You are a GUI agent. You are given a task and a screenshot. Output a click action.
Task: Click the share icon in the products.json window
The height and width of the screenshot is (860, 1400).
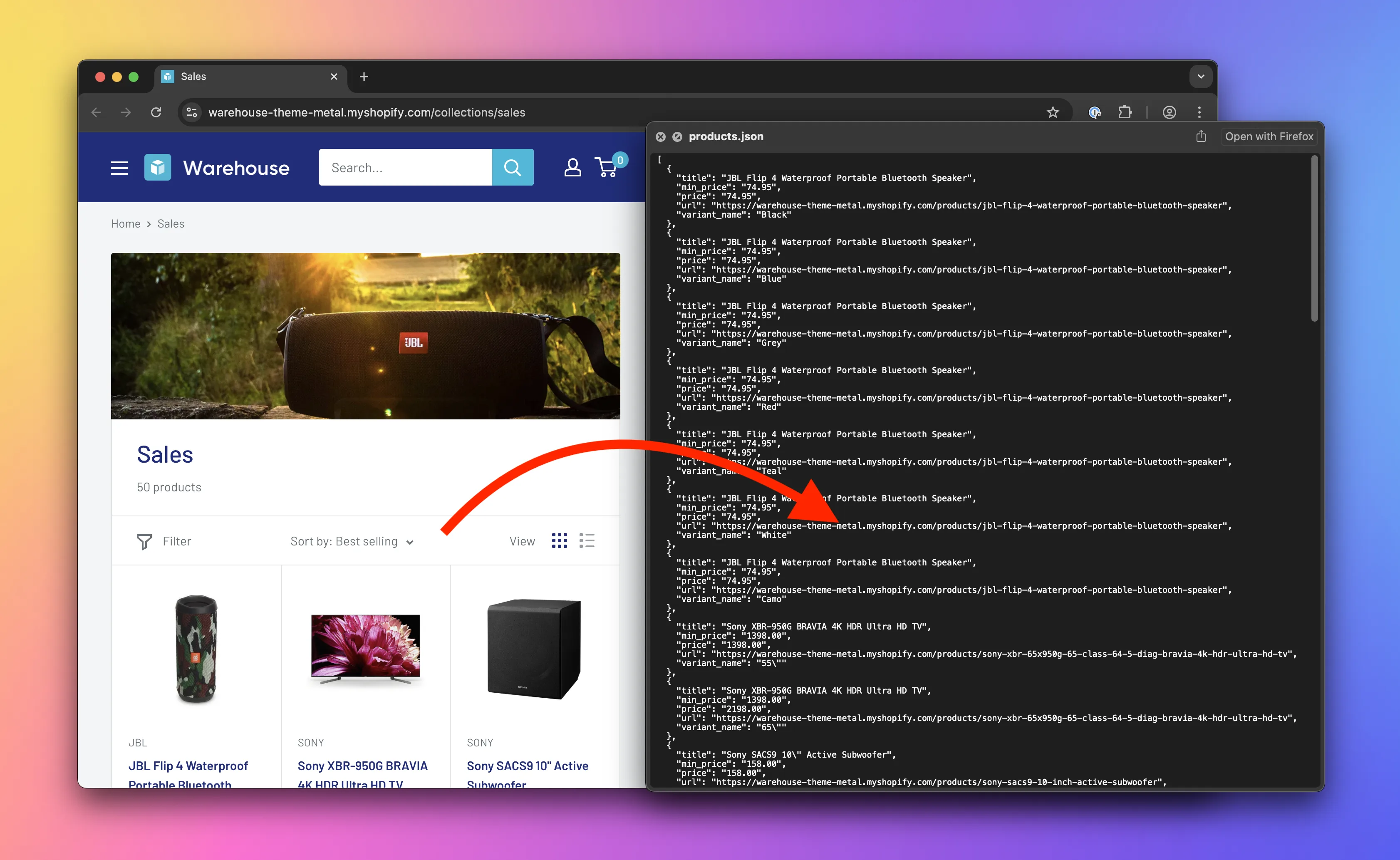pyautogui.click(x=1200, y=136)
